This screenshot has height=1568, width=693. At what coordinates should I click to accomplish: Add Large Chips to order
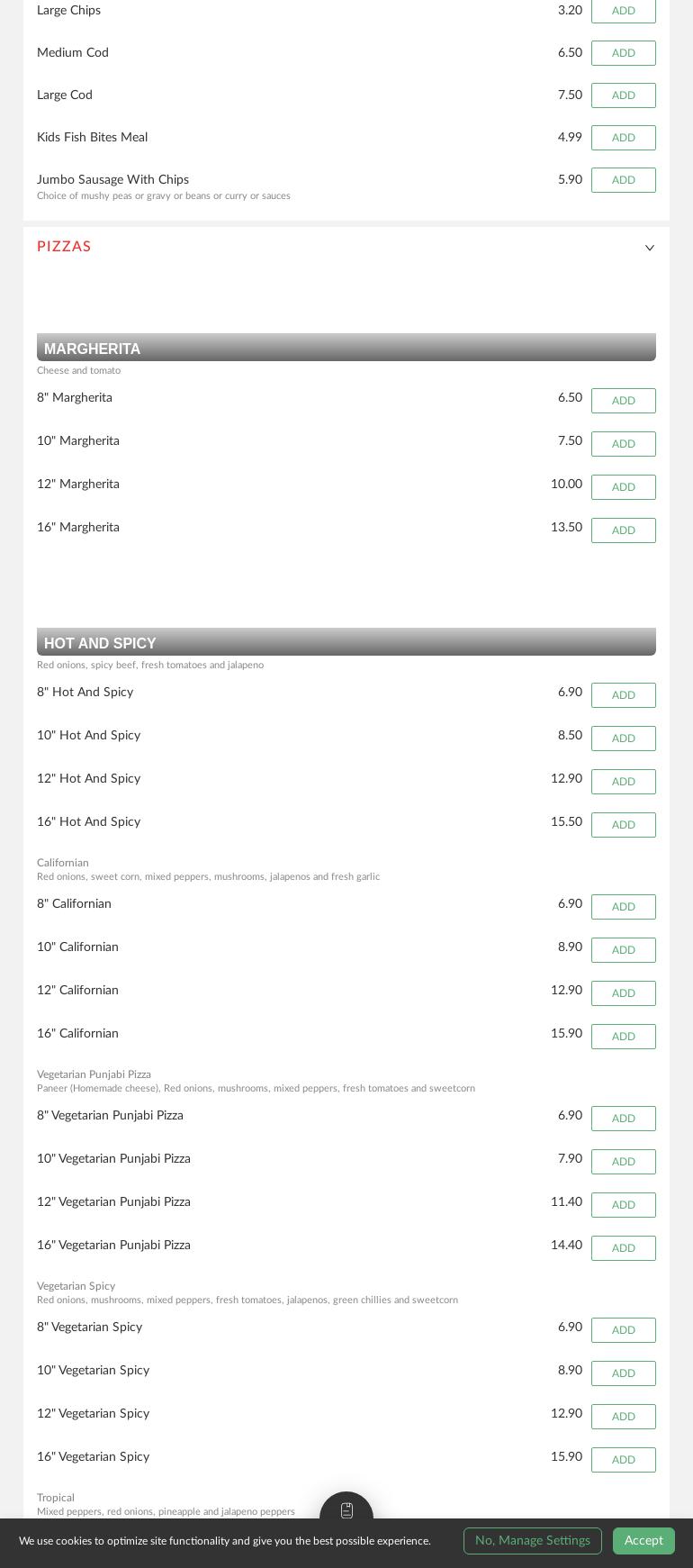[623, 11]
